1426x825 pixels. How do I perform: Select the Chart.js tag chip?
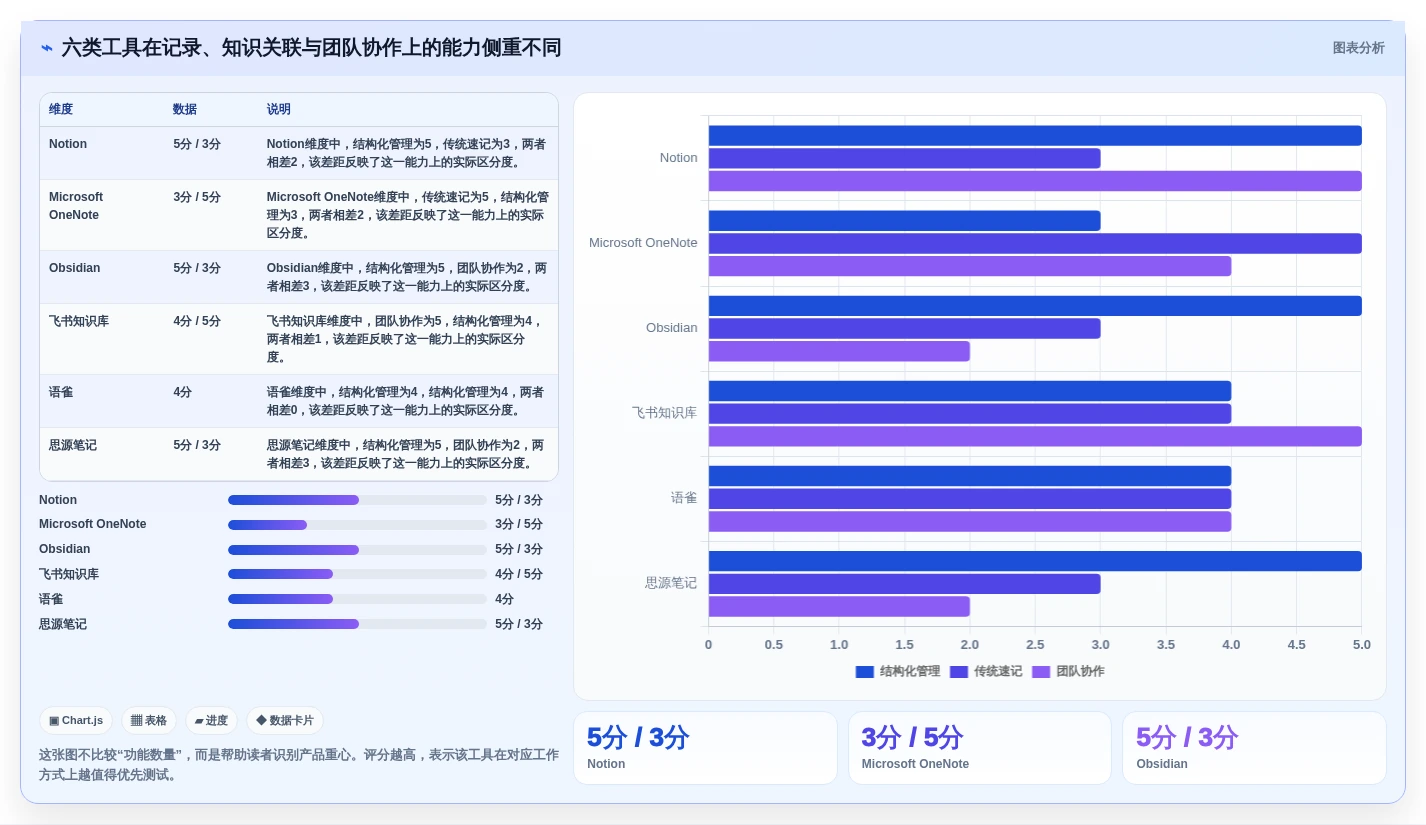[76, 720]
